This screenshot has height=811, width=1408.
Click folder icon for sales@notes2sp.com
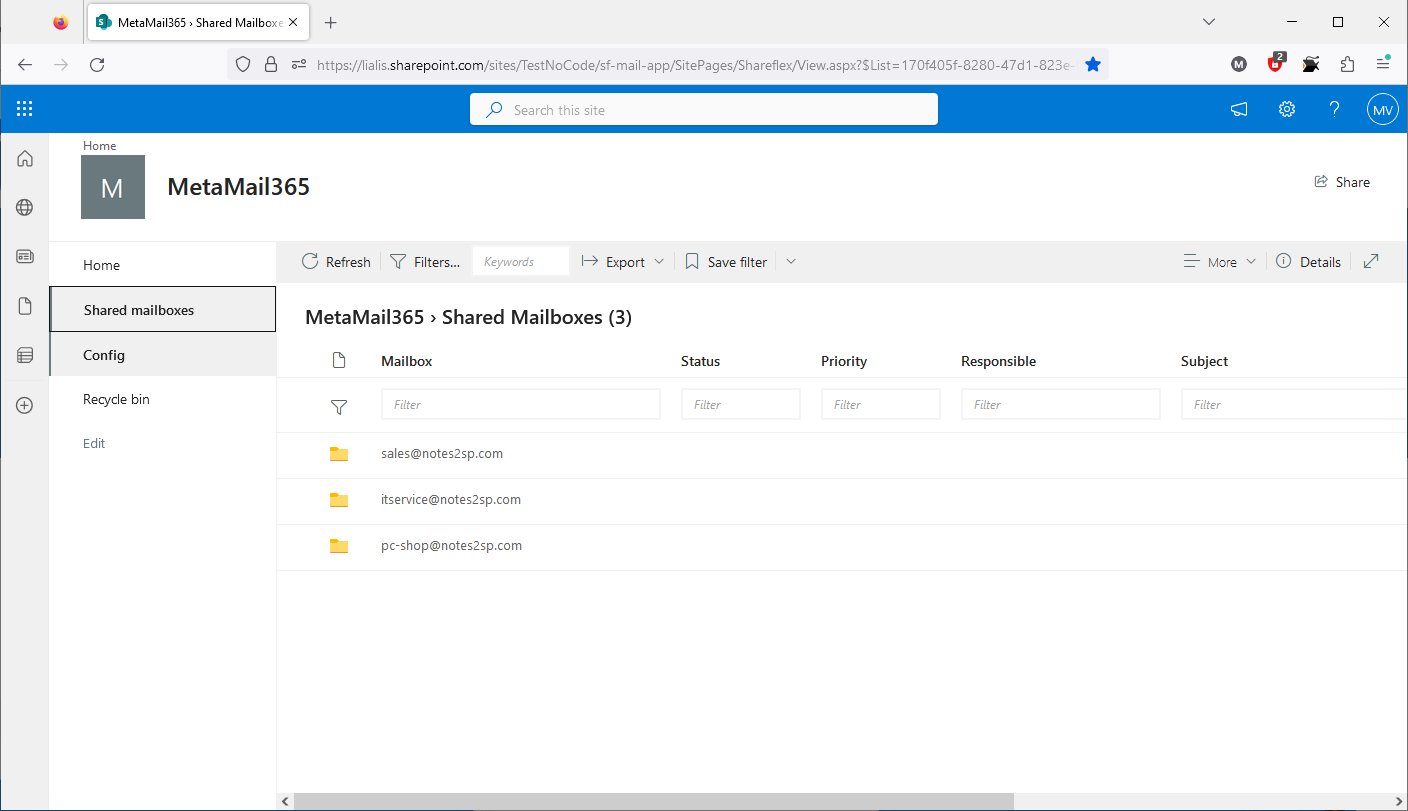tap(339, 454)
